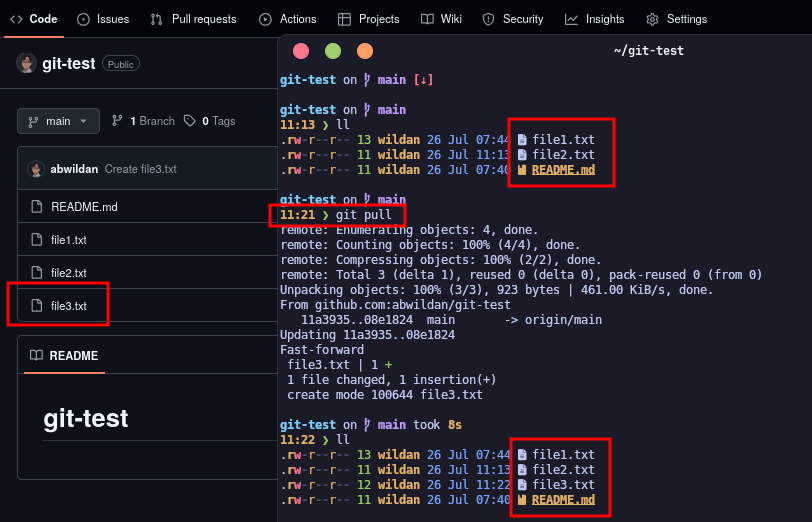
Task: Click 'From github.com:abwildan/git-test' line
Action: (395, 304)
